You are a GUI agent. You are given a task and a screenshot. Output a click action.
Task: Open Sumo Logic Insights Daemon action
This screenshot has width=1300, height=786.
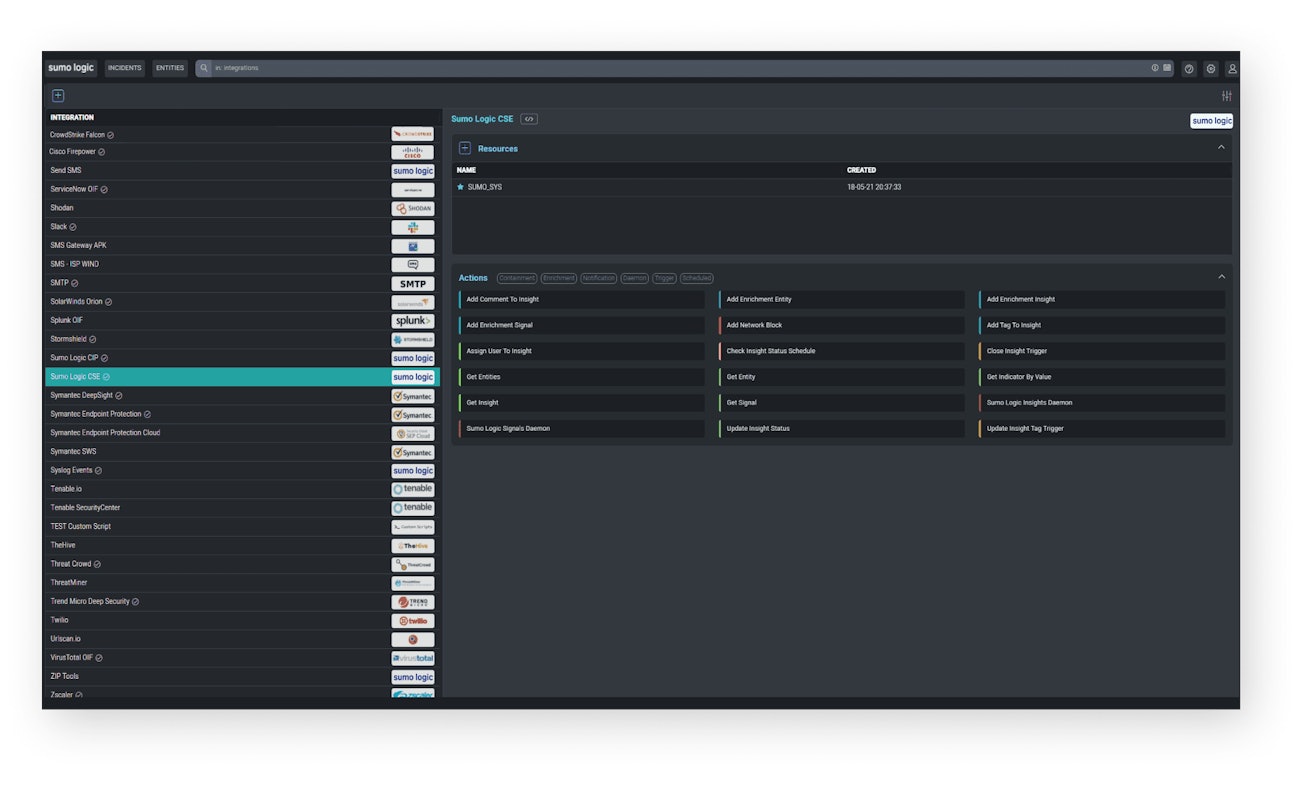[x=1101, y=403]
